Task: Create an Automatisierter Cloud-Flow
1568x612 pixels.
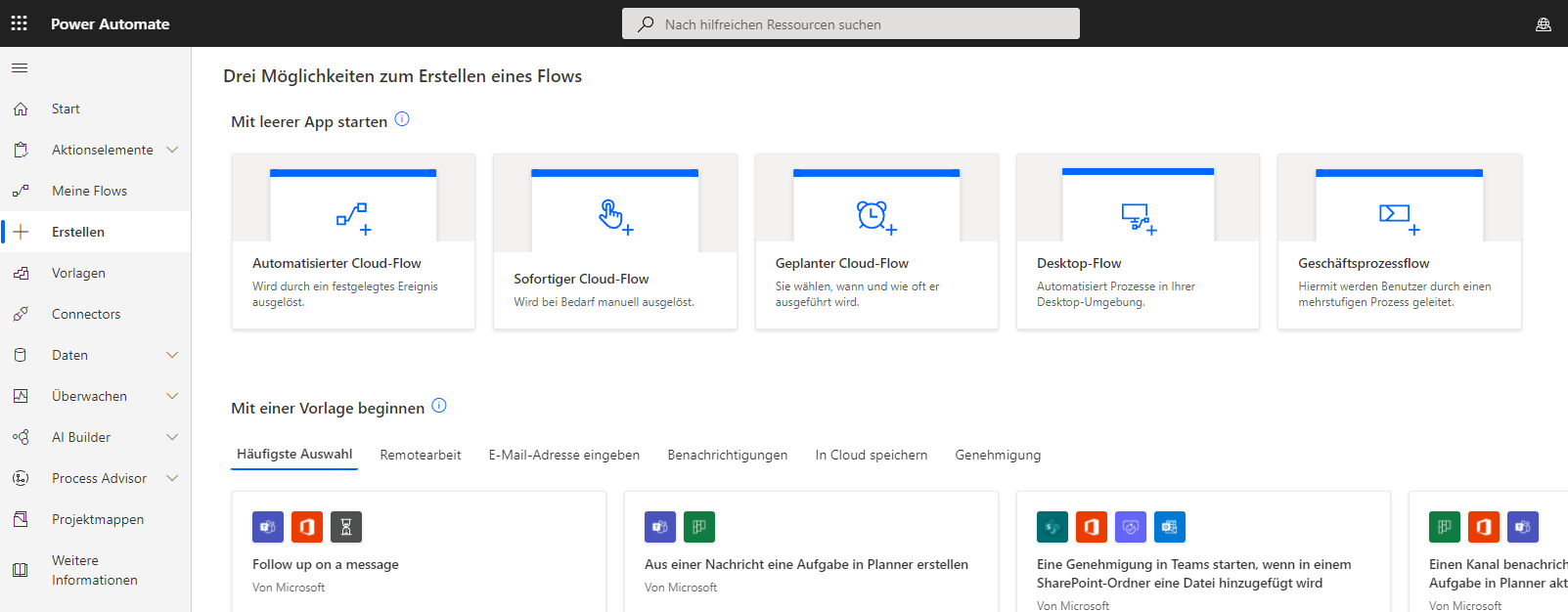Action: click(353, 241)
